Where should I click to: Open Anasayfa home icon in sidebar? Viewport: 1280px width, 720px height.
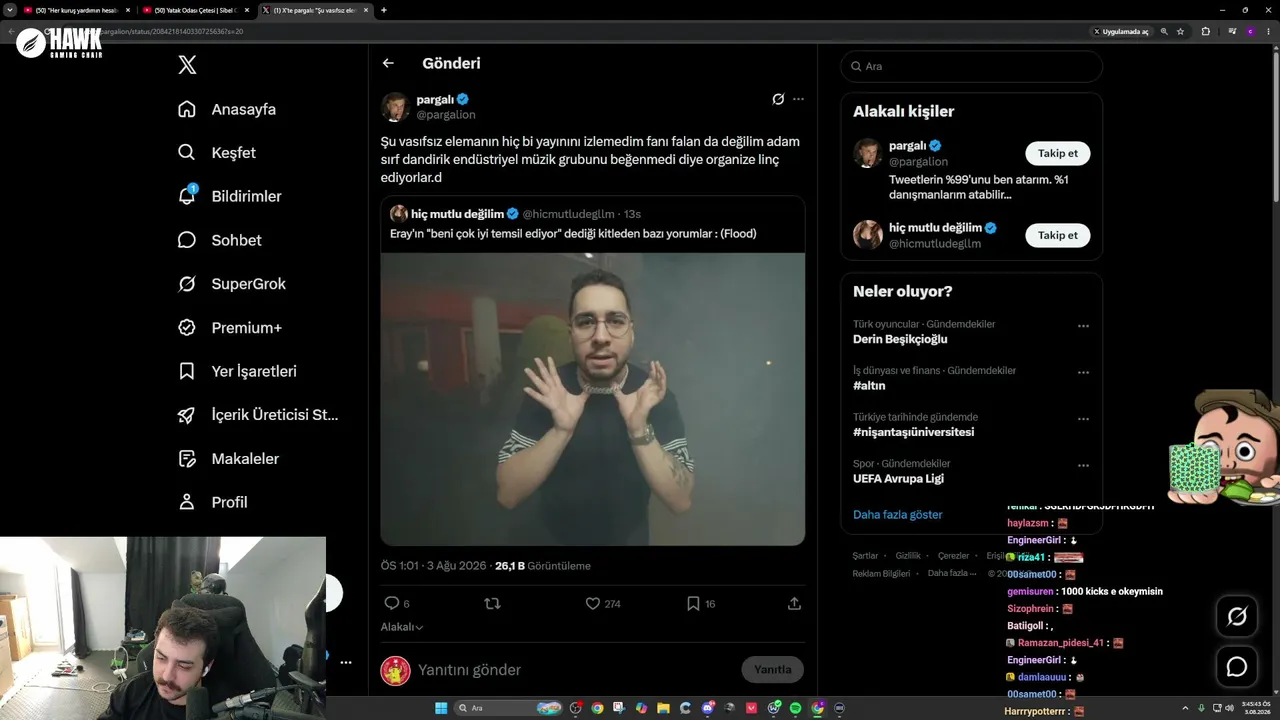click(187, 109)
